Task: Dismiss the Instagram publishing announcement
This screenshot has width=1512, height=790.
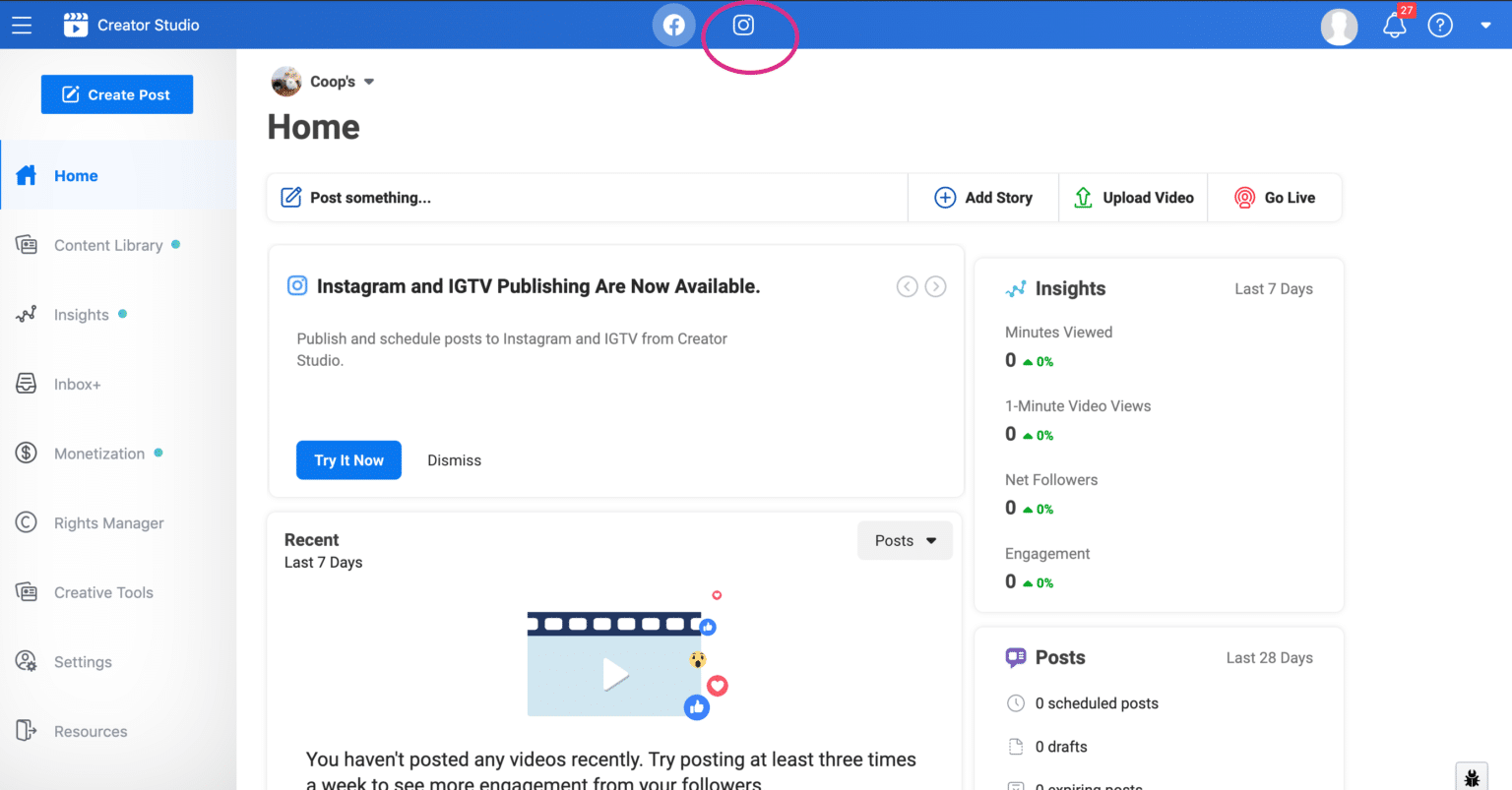Action: tap(454, 460)
